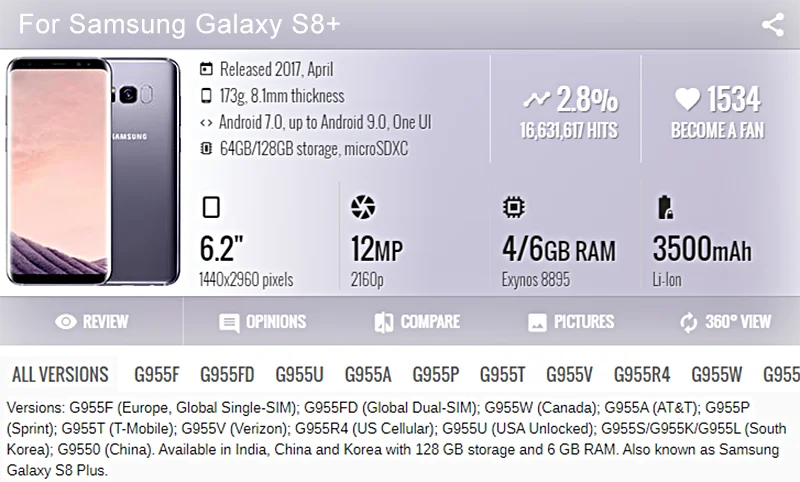Image resolution: width=800 pixels, height=482 pixels.
Task: Select the All Versions tab
Action: click(x=60, y=374)
